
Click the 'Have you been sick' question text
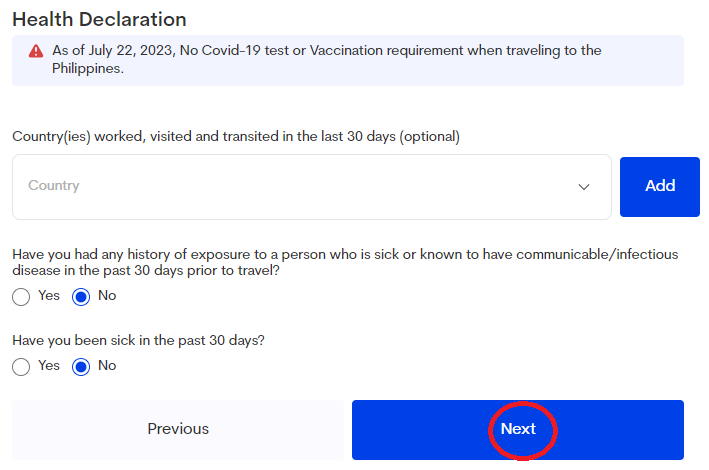pos(138,340)
